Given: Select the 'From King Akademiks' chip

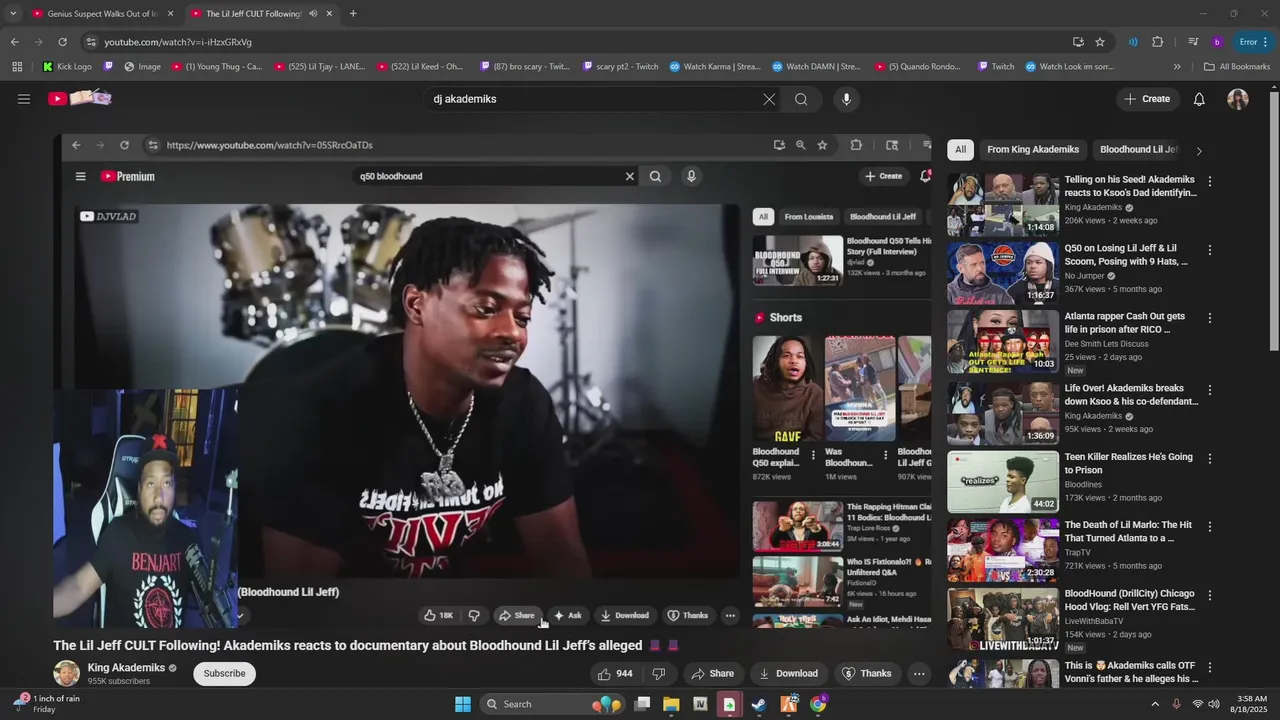Looking at the screenshot, I should click(x=1033, y=150).
